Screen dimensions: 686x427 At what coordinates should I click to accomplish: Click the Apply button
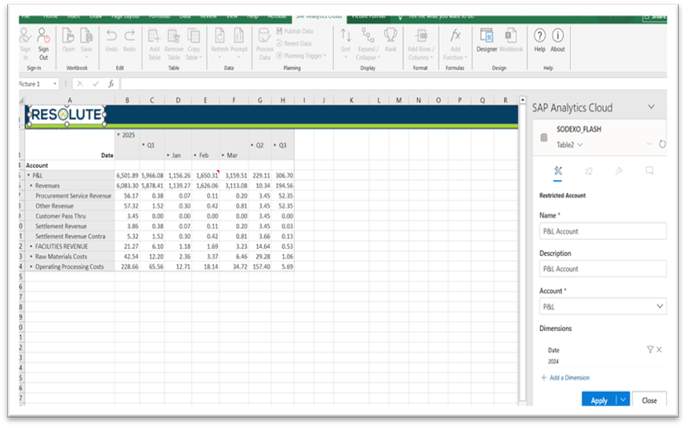coord(598,399)
